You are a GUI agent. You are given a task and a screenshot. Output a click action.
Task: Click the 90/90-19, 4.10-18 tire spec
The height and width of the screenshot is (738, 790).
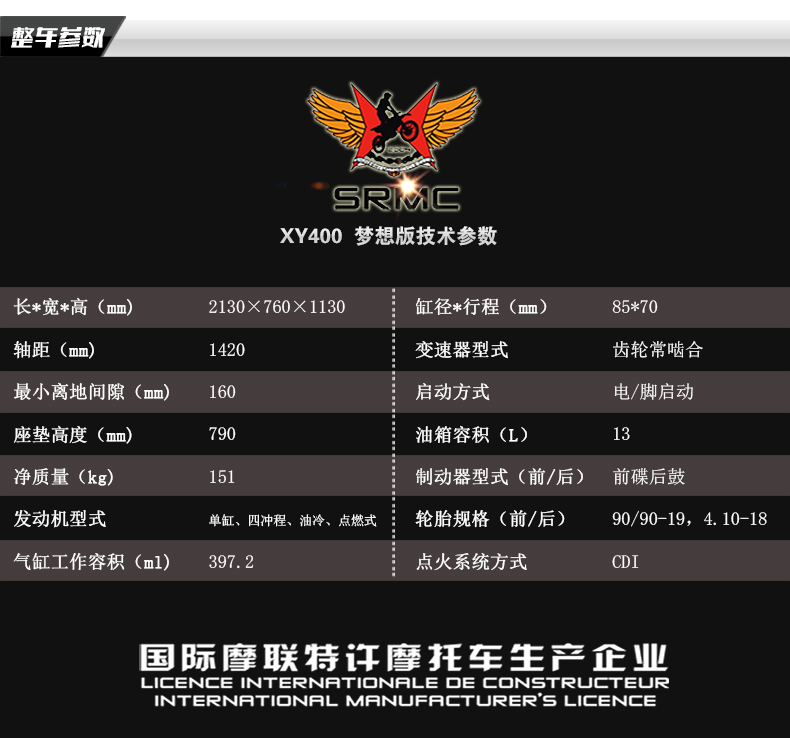[x=690, y=519]
